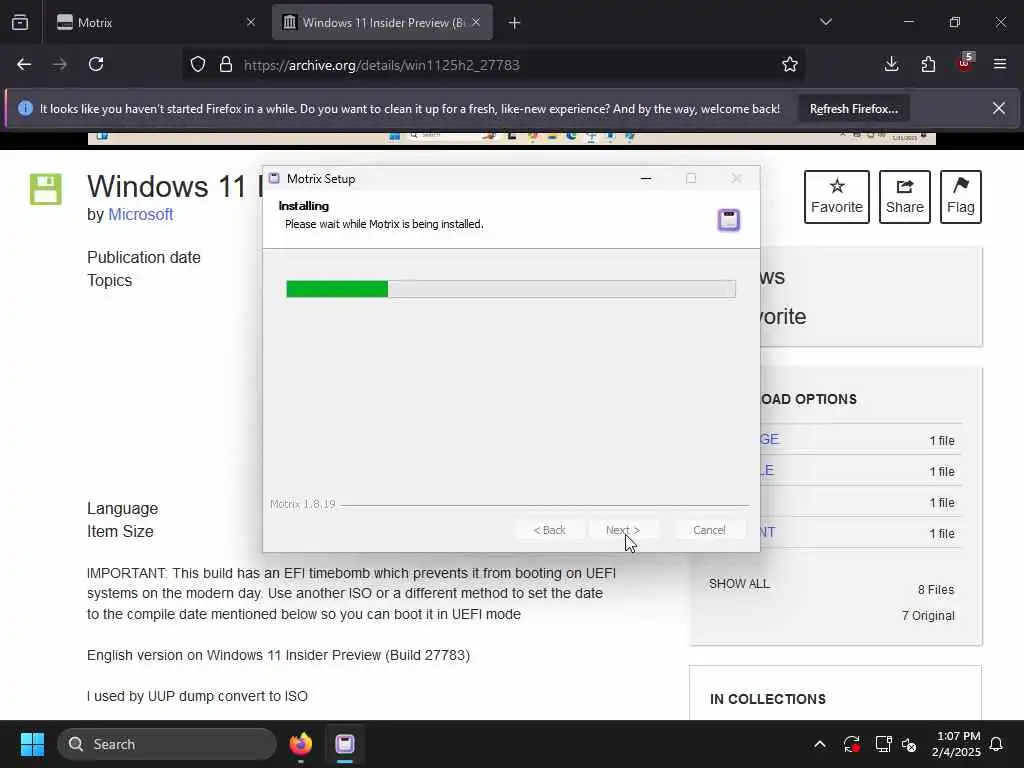Click SHOW ALL download options
This screenshot has width=1024, height=768.
point(739,584)
